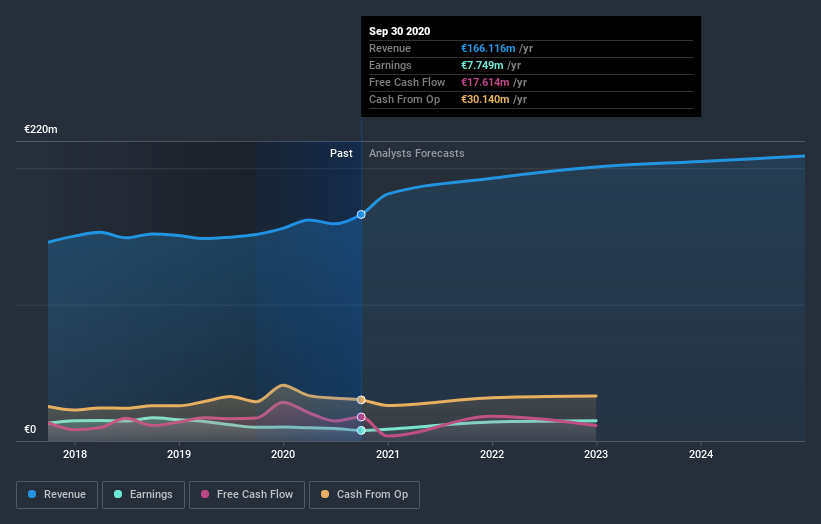Select the 2021 x-axis label
821x524 pixels.
pos(387,454)
